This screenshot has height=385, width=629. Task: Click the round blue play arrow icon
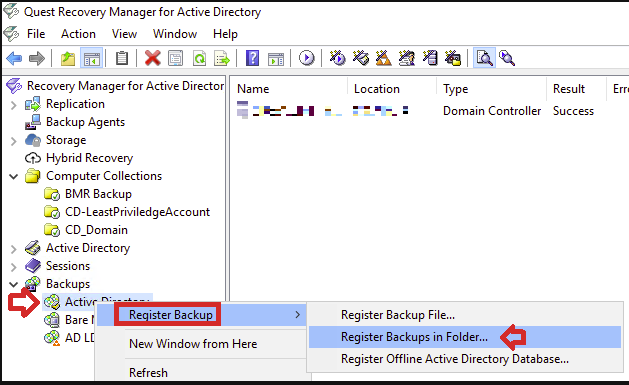306,59
